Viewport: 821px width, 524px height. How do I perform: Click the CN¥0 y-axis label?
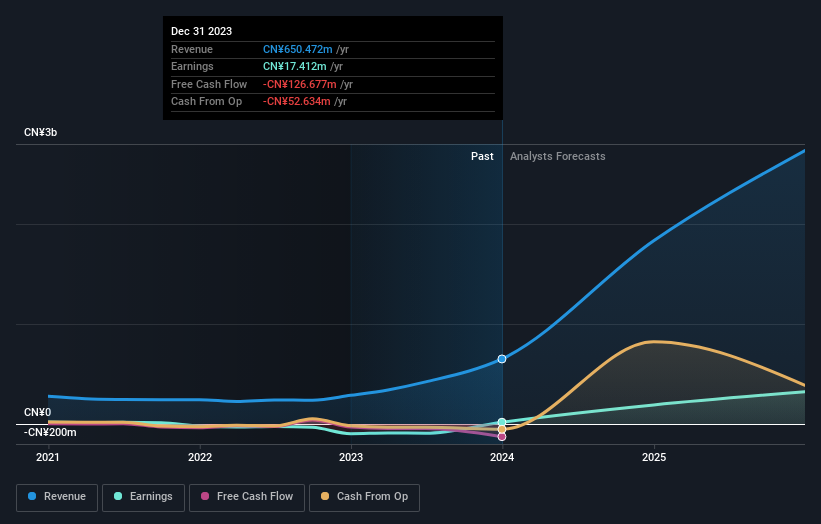click(x=38, y=412)
